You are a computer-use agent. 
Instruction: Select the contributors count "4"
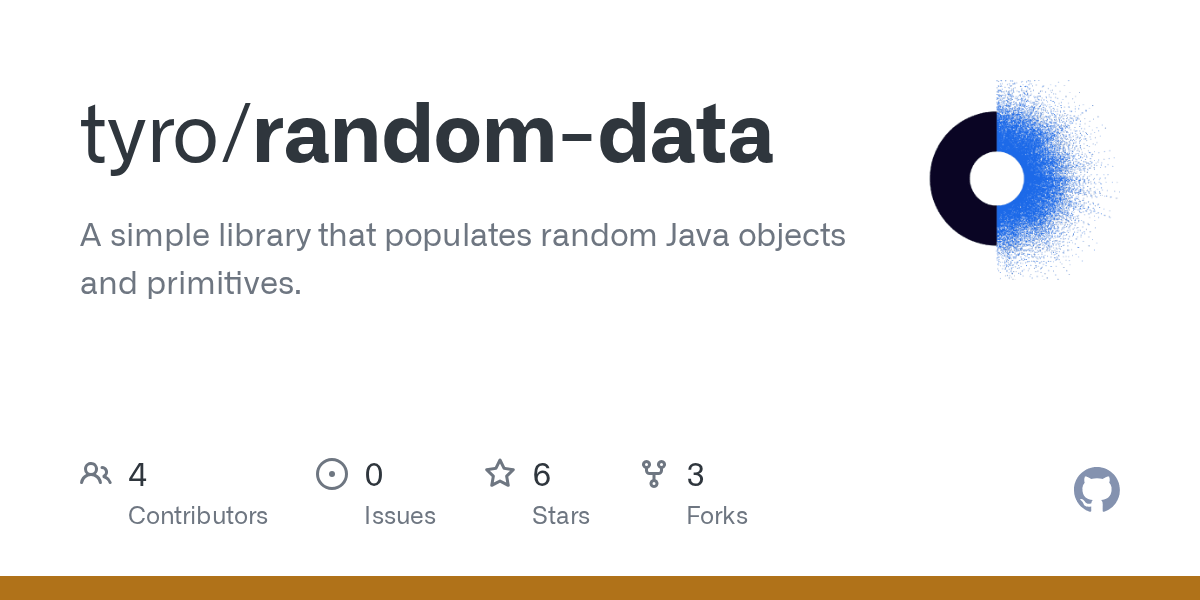138,475
